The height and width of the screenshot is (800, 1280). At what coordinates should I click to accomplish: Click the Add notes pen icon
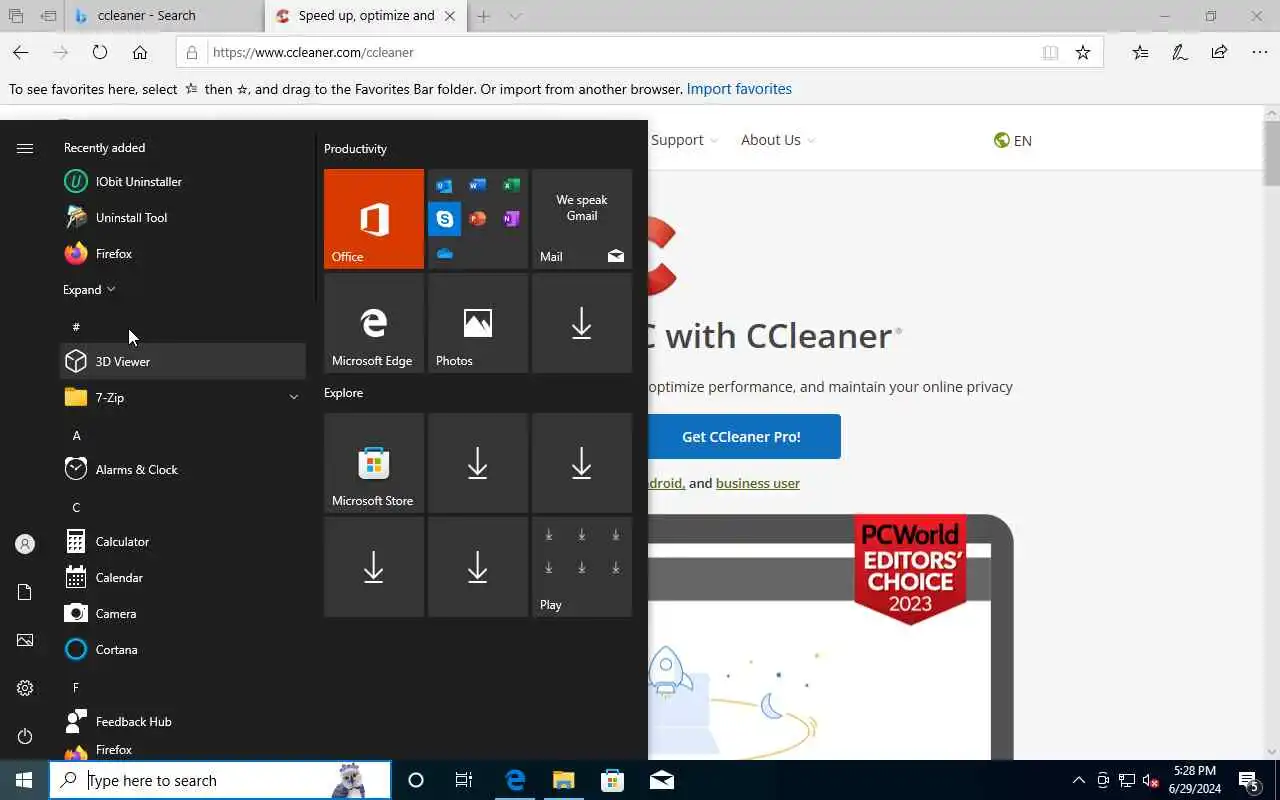pyautogui.click(x=1180, y=53)
